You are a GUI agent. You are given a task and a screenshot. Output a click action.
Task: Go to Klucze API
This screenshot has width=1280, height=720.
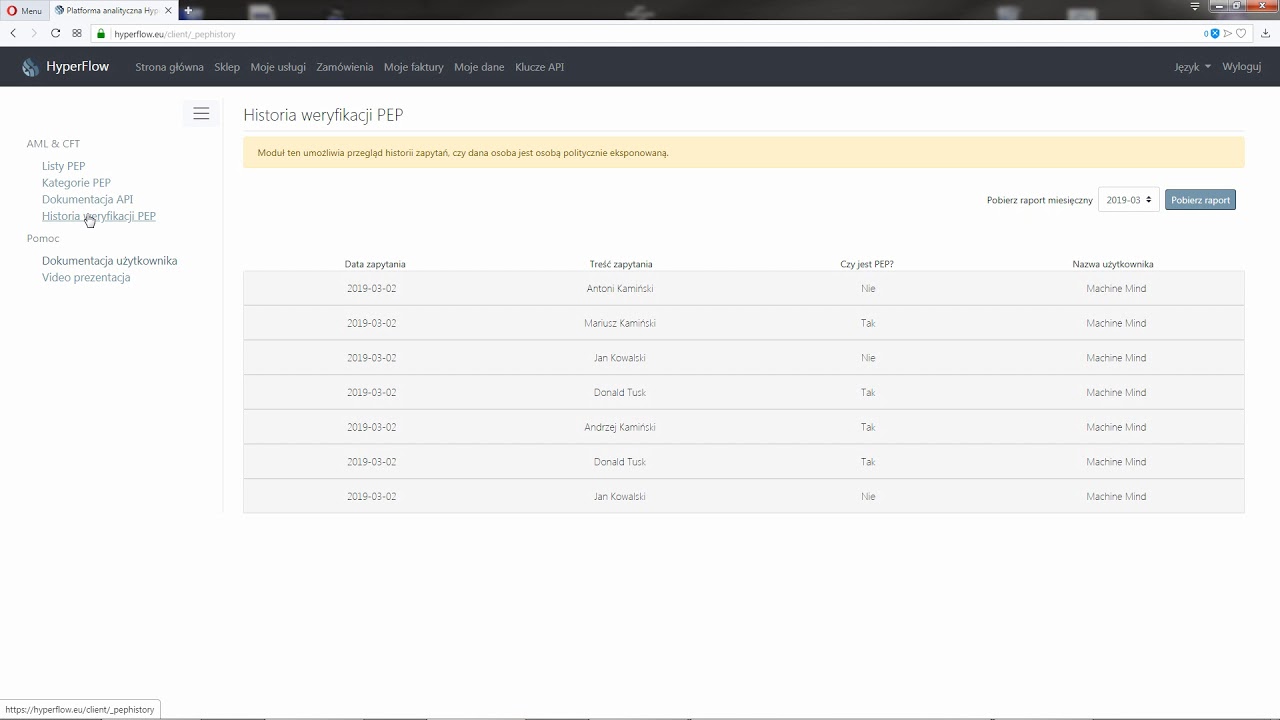tap(540, 67)
